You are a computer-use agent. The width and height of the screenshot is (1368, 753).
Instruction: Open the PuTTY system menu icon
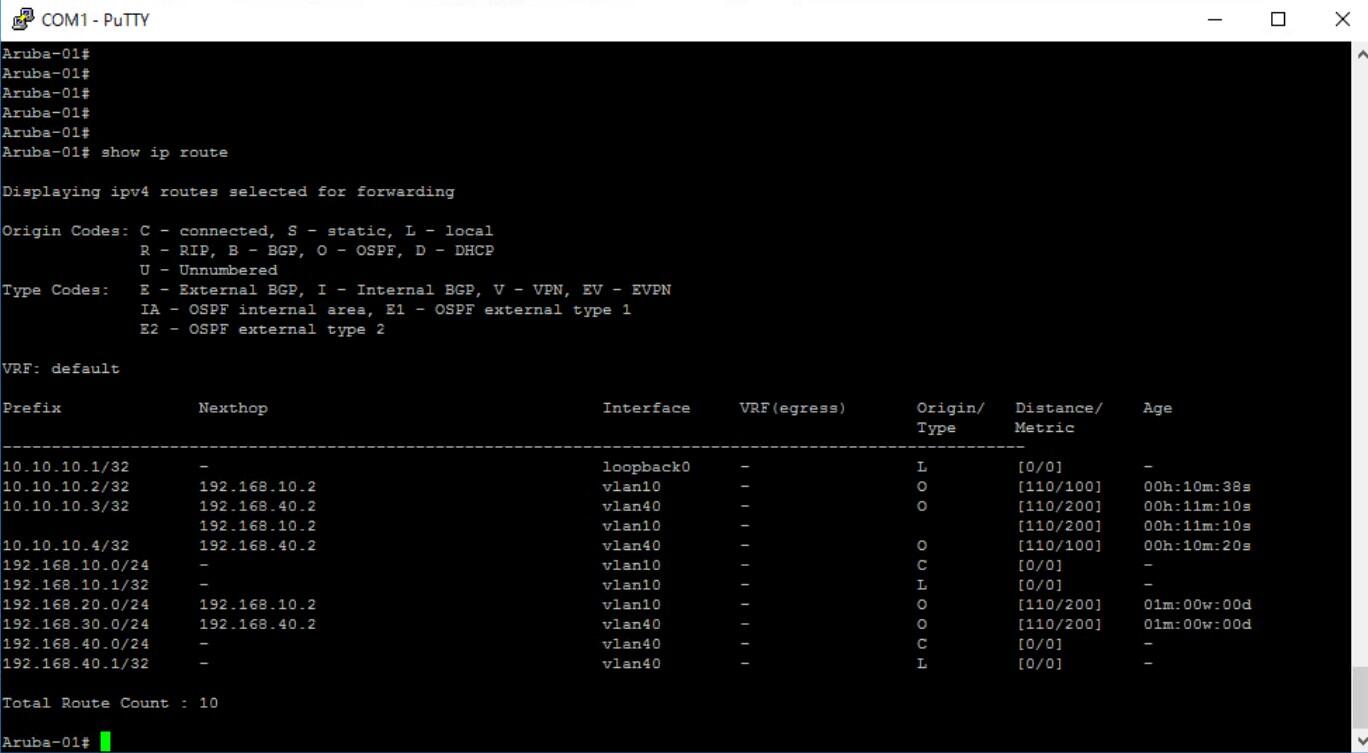(x=22, y=19)
